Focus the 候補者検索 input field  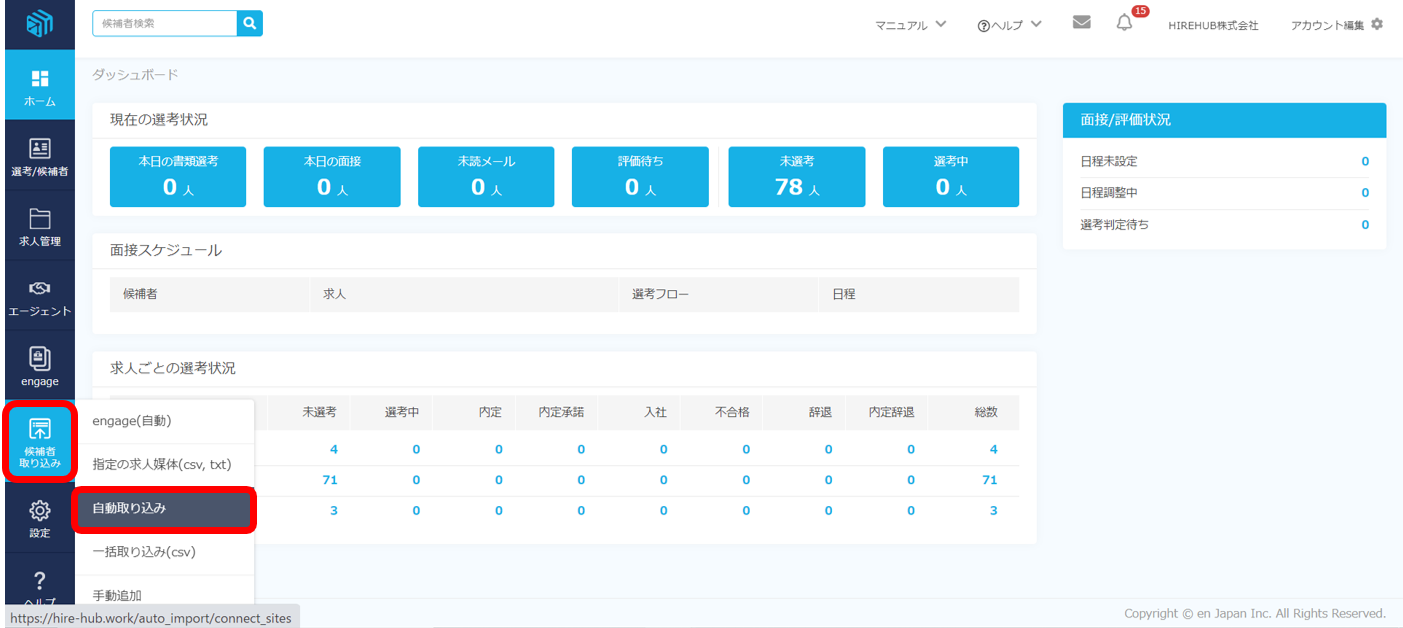tap(165, 23)
